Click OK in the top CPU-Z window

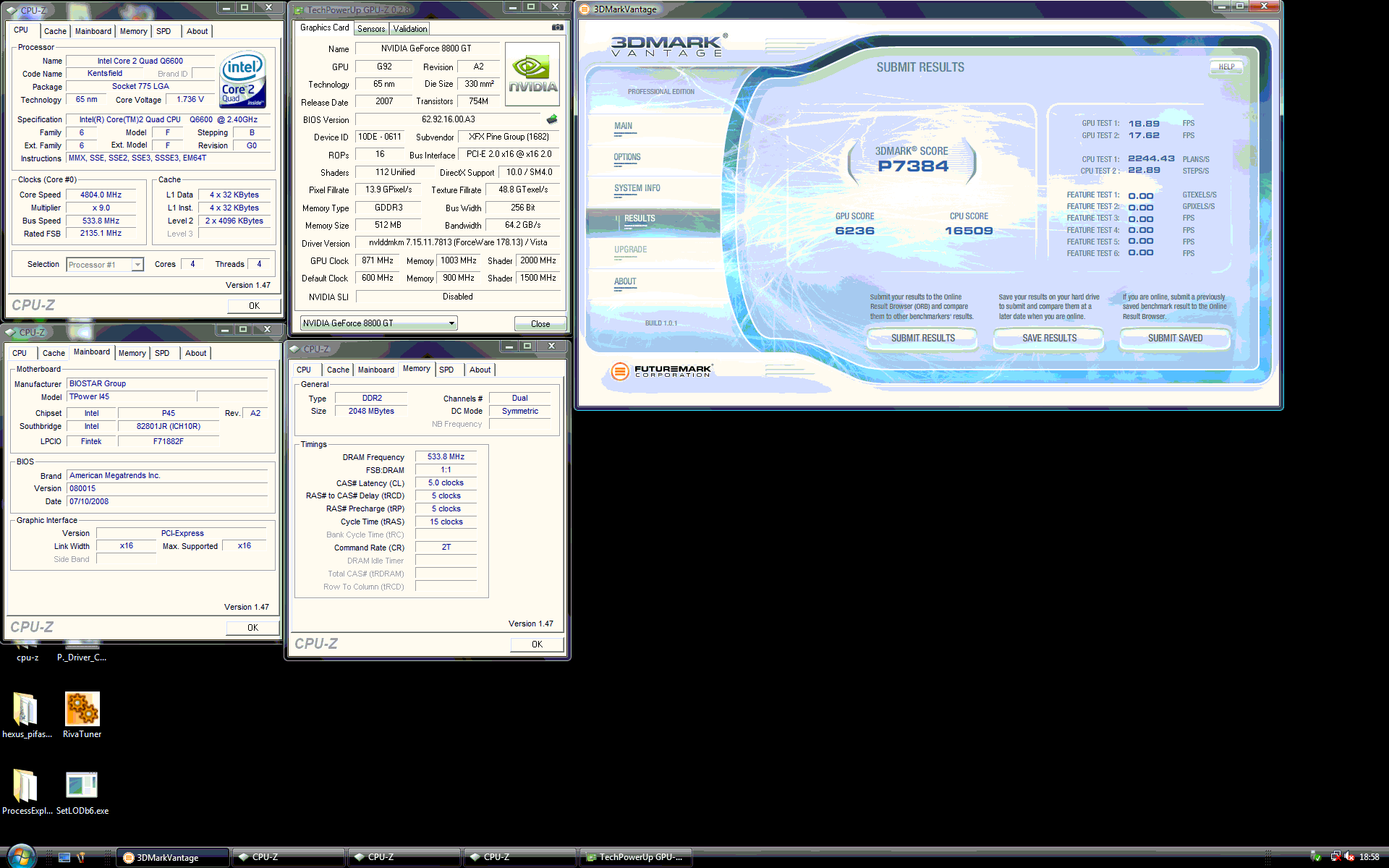click(x=254, y=306)
